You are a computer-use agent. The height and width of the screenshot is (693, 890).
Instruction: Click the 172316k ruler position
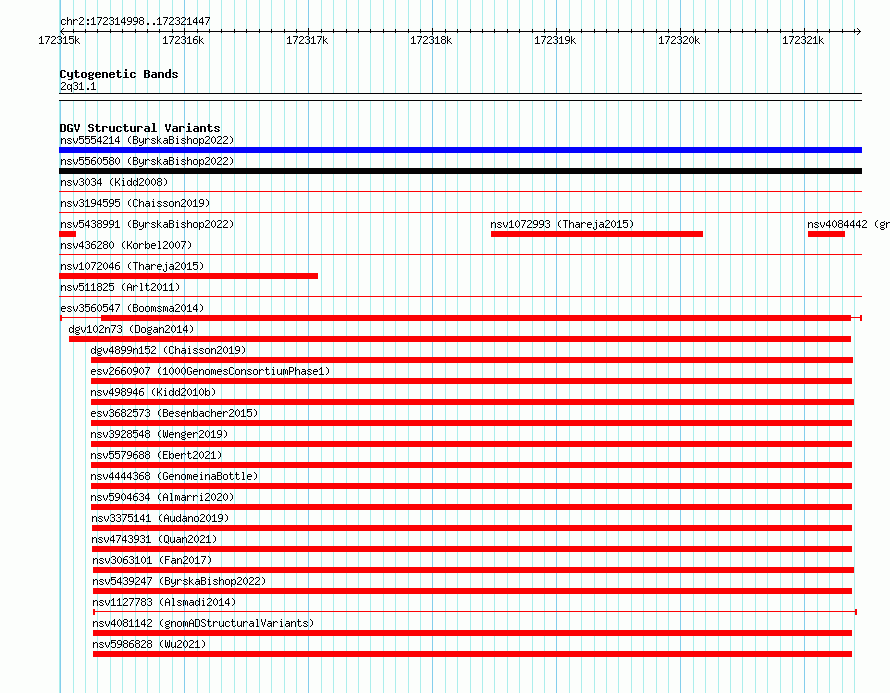pos(183,40)
